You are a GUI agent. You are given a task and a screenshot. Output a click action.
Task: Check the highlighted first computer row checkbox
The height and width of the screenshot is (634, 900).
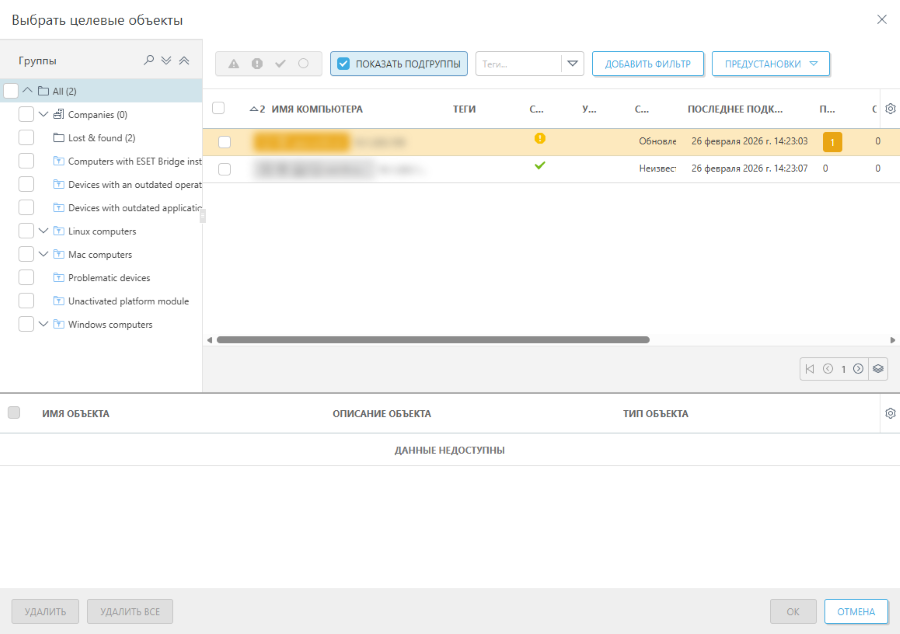(x=224, y=142)
